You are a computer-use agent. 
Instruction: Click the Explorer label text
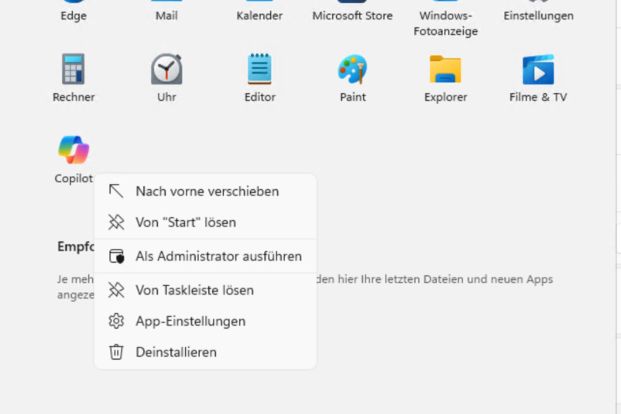(x=446, y=97)
